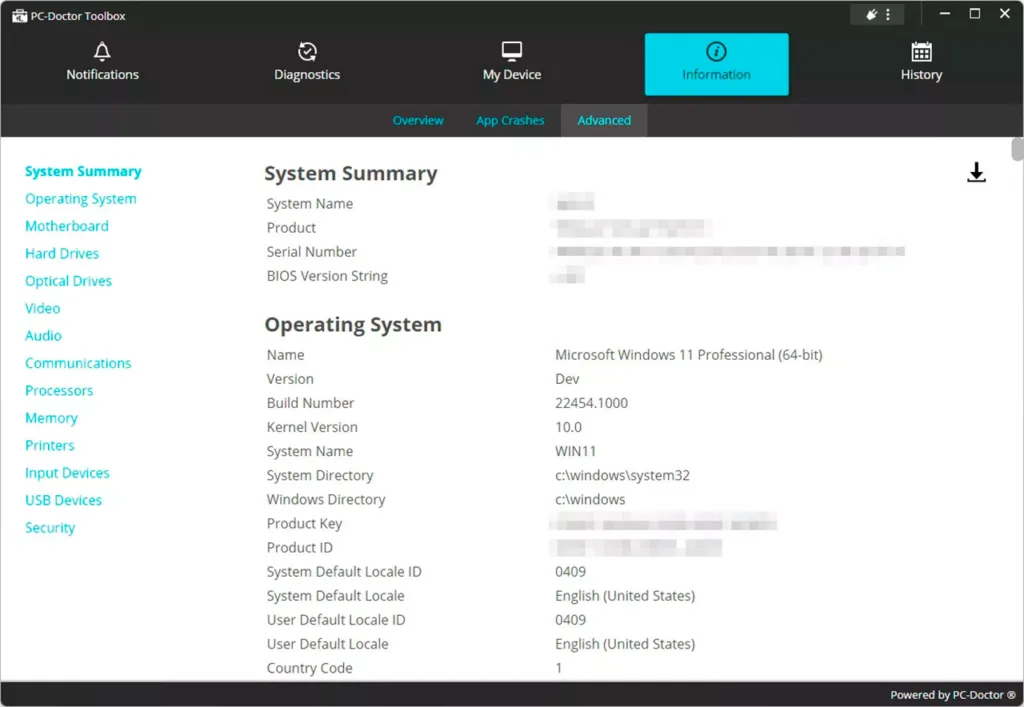
Task: Click the 'User Default Locale ID' label
Action: click(336, 620)
